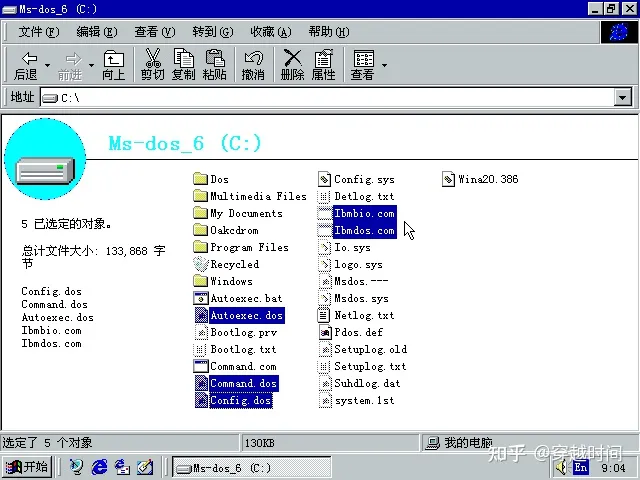Select the Oakcdrom folder
The image size is (640, 480).
click(226, 231)
